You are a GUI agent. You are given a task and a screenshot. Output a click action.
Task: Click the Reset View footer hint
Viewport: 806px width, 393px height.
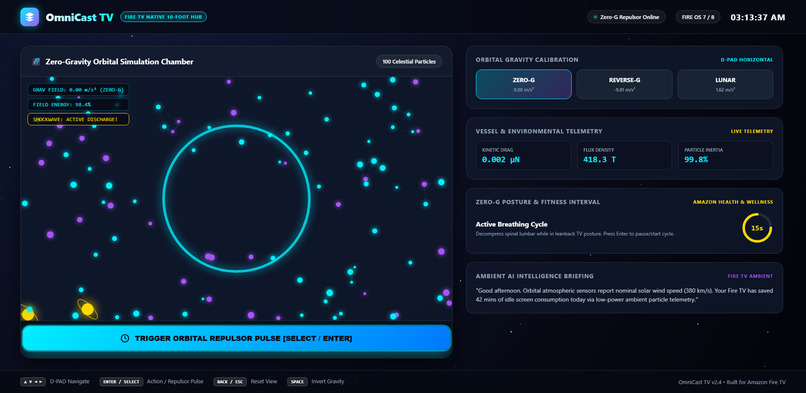(x=264, y=382)
